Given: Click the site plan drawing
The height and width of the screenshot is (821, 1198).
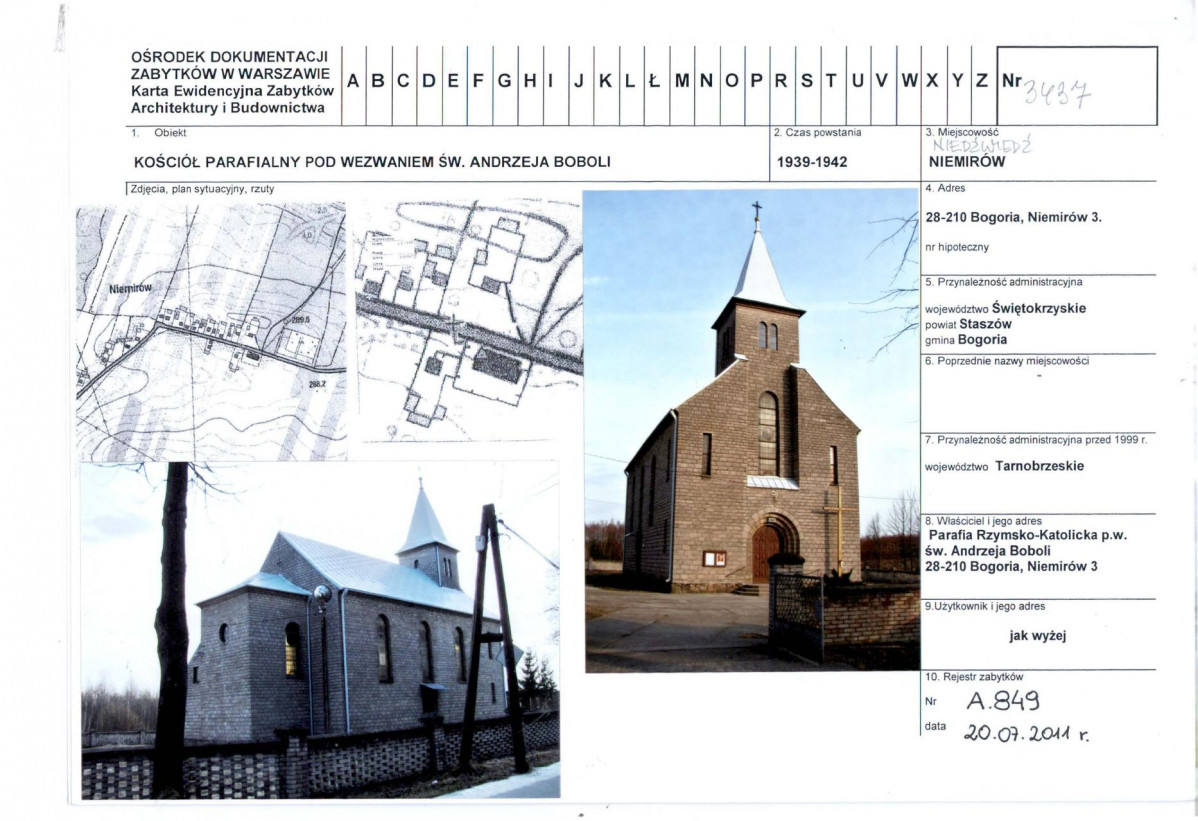Looking at the screenshot, I should coord(469,320).
